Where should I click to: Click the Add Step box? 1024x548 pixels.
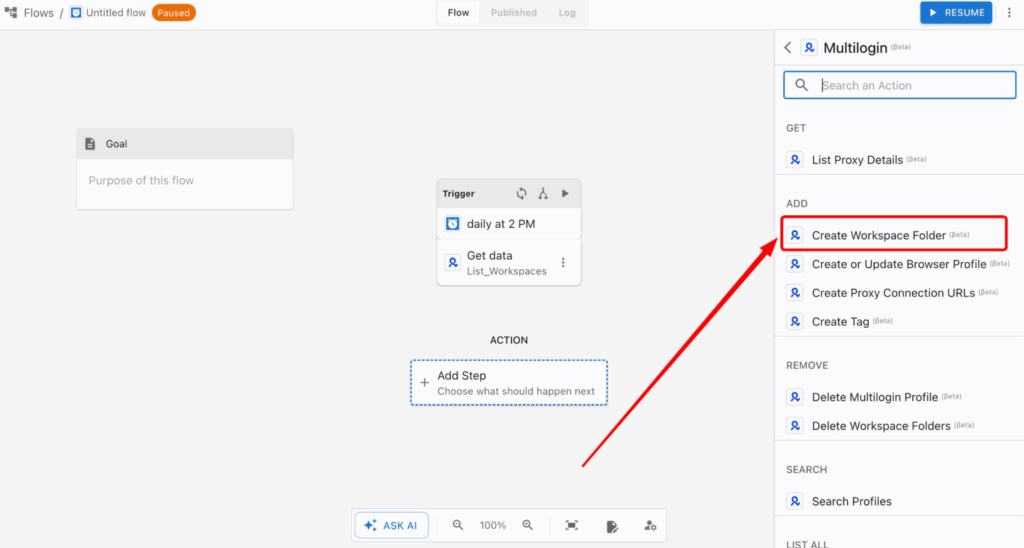[509, 383]
